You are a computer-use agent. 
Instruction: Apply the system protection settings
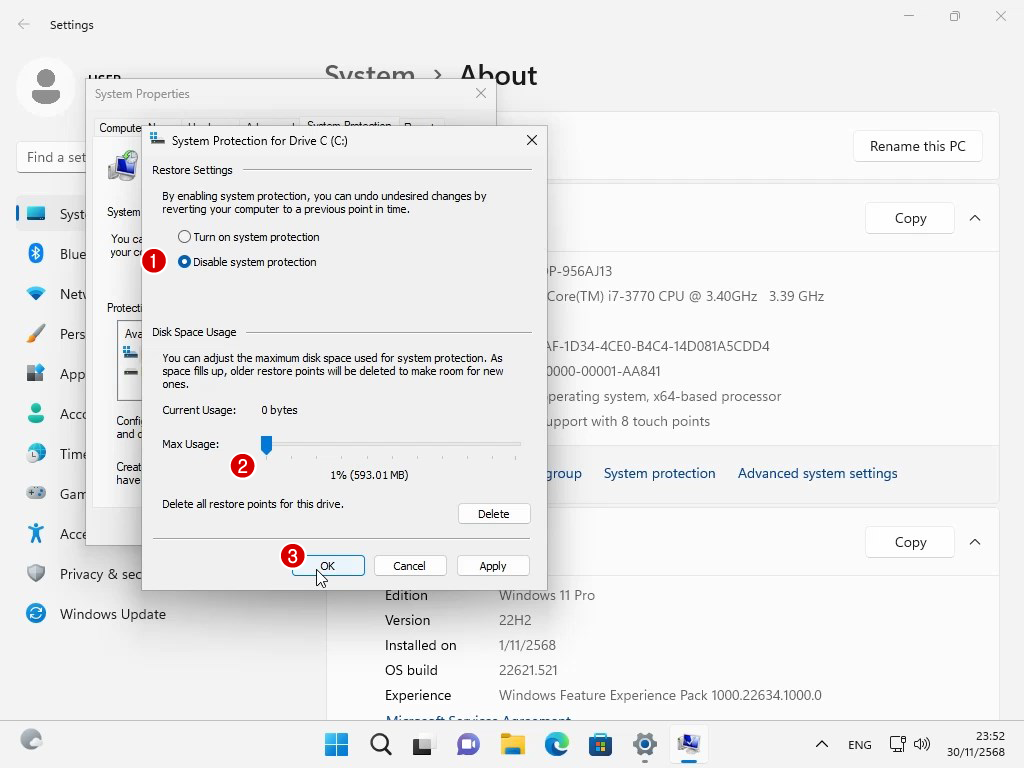493,566
